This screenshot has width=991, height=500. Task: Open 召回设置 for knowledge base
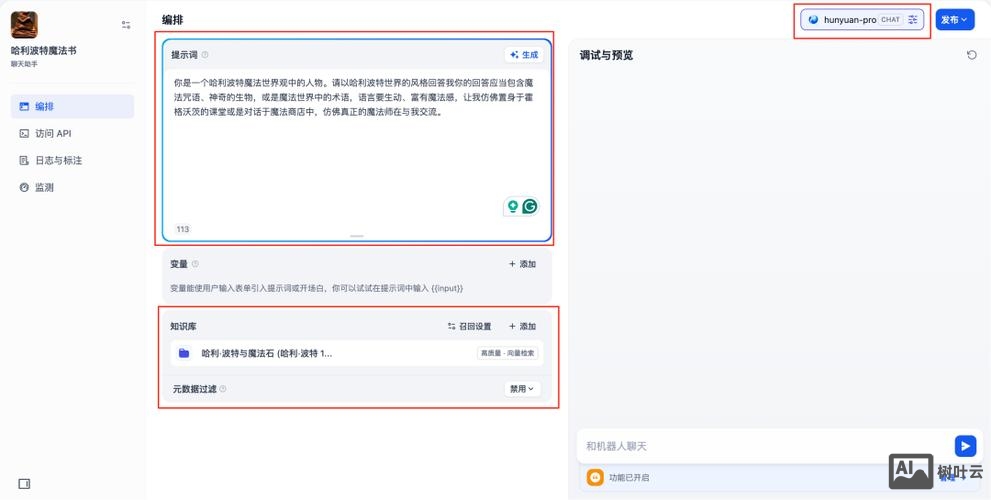click(x=470, y=326)
